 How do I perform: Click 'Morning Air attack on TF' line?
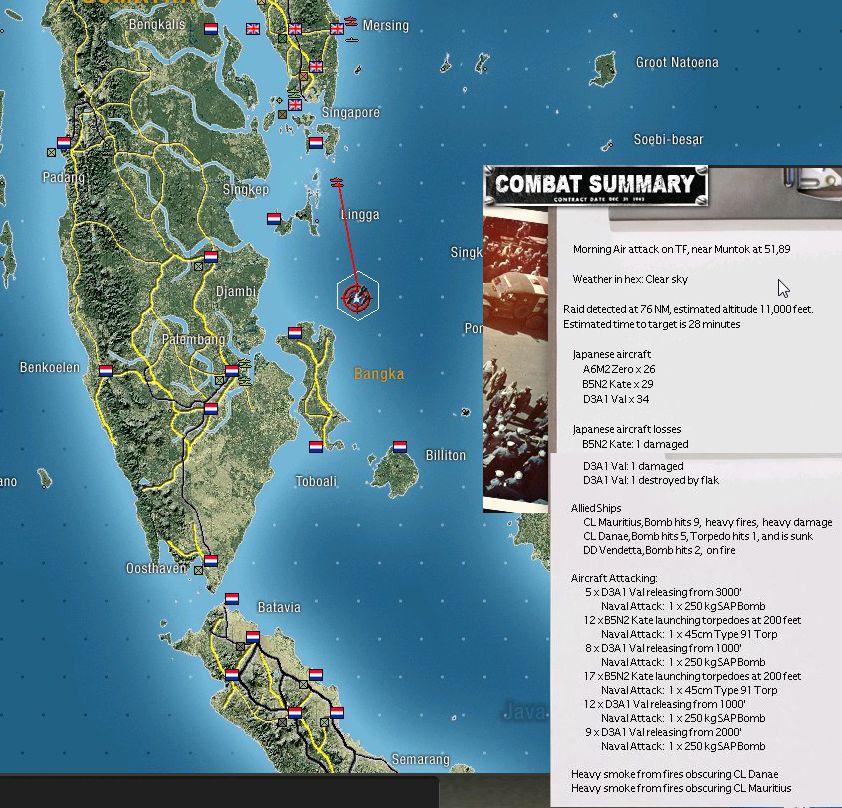(x=681, y=249)
